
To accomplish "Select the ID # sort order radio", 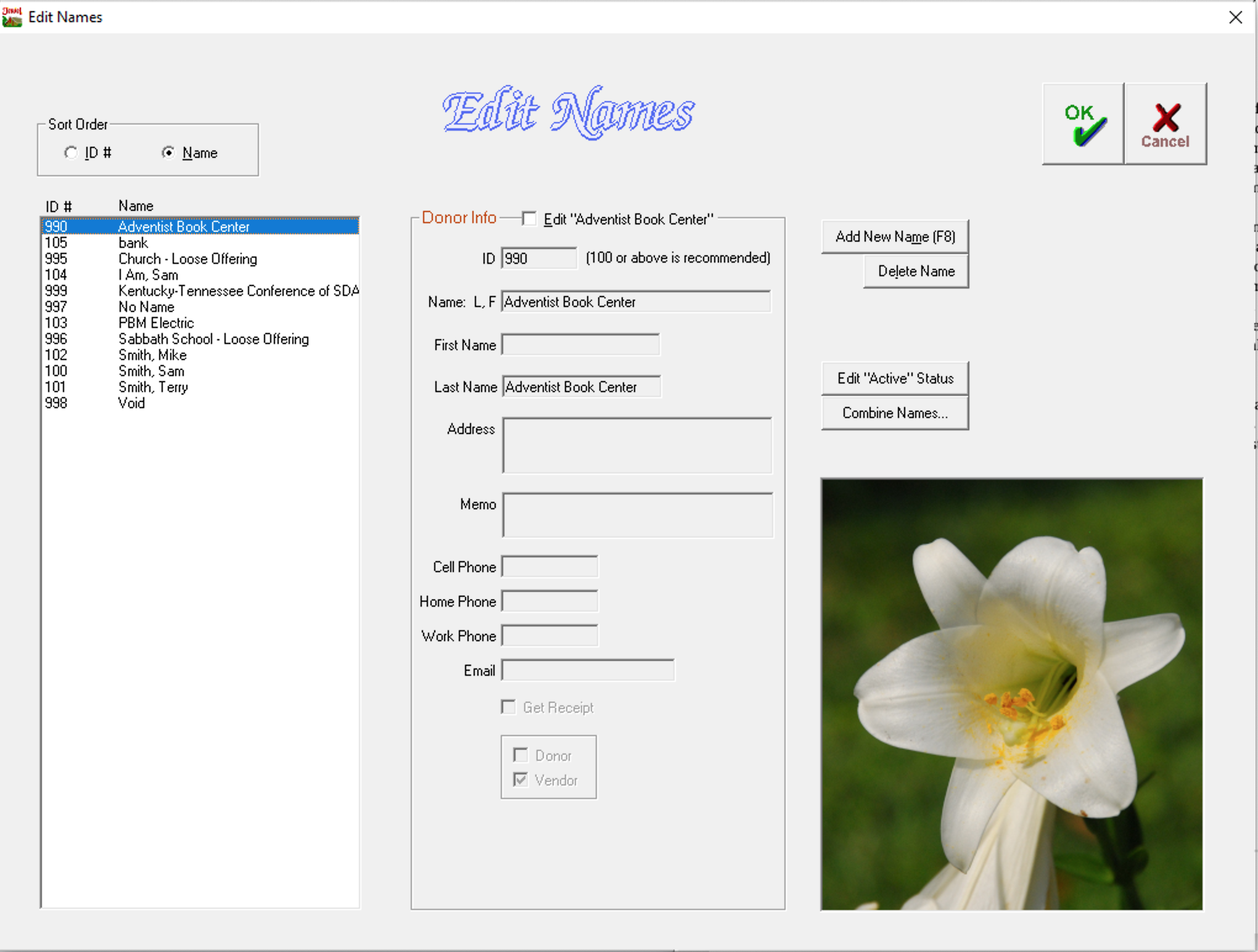I will coord(71,152).
